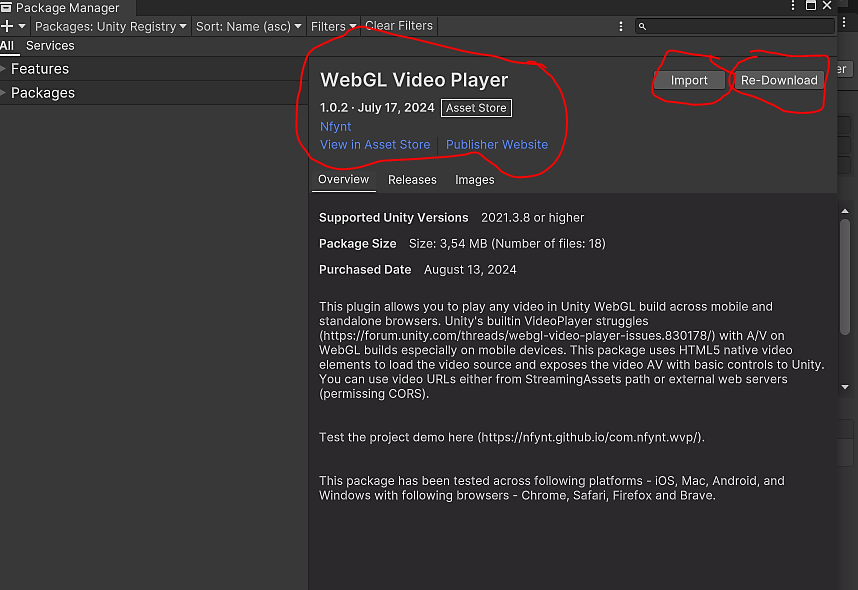
Task: Click the Re-Download button
Action: pos(779,80)
